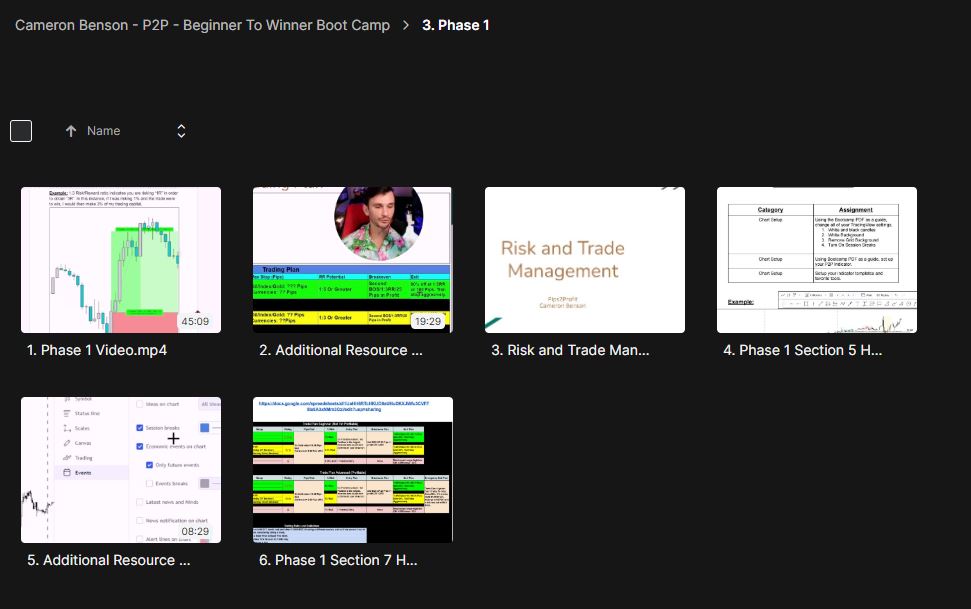Viewport: 971px width, 609px height.
Task: Select the '1. Phase 1 Video.mp4' filename
Action: pos(97,350)
